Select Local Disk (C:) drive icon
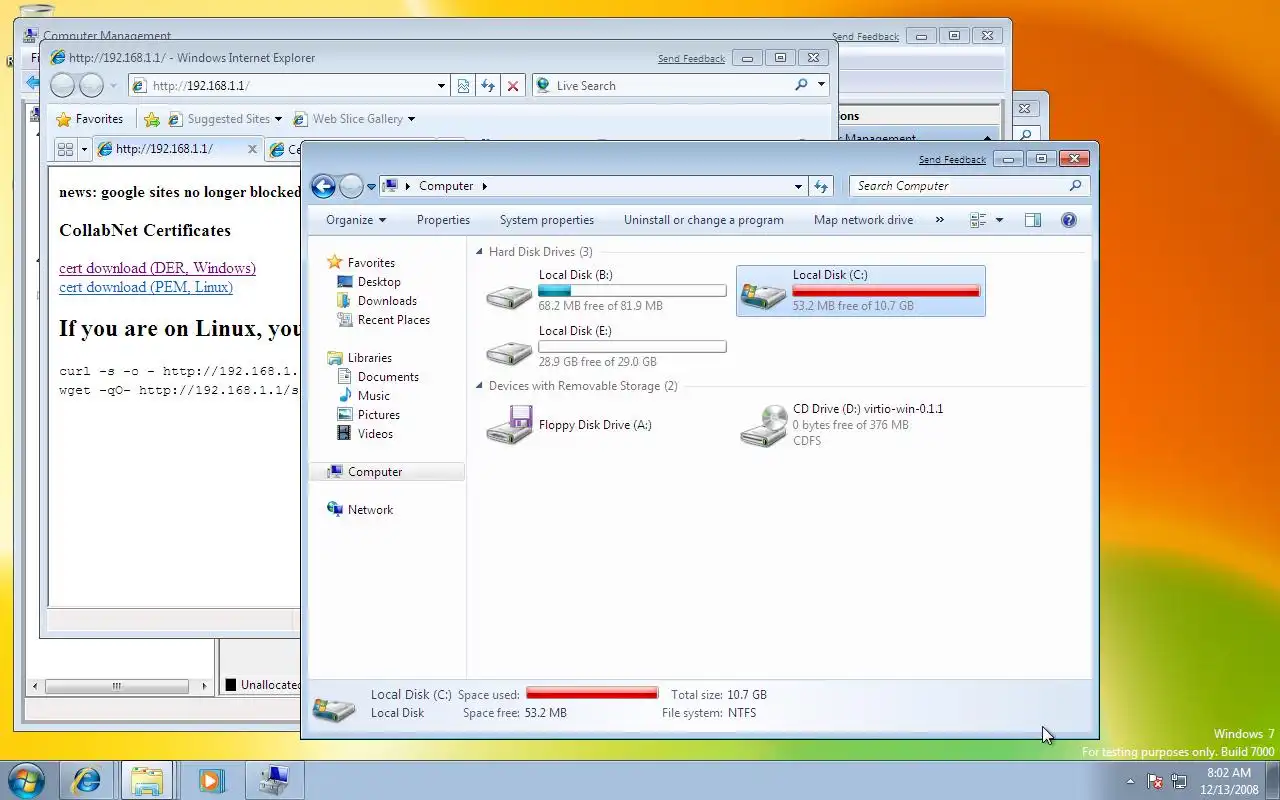1280x800 pixels. 764,294
